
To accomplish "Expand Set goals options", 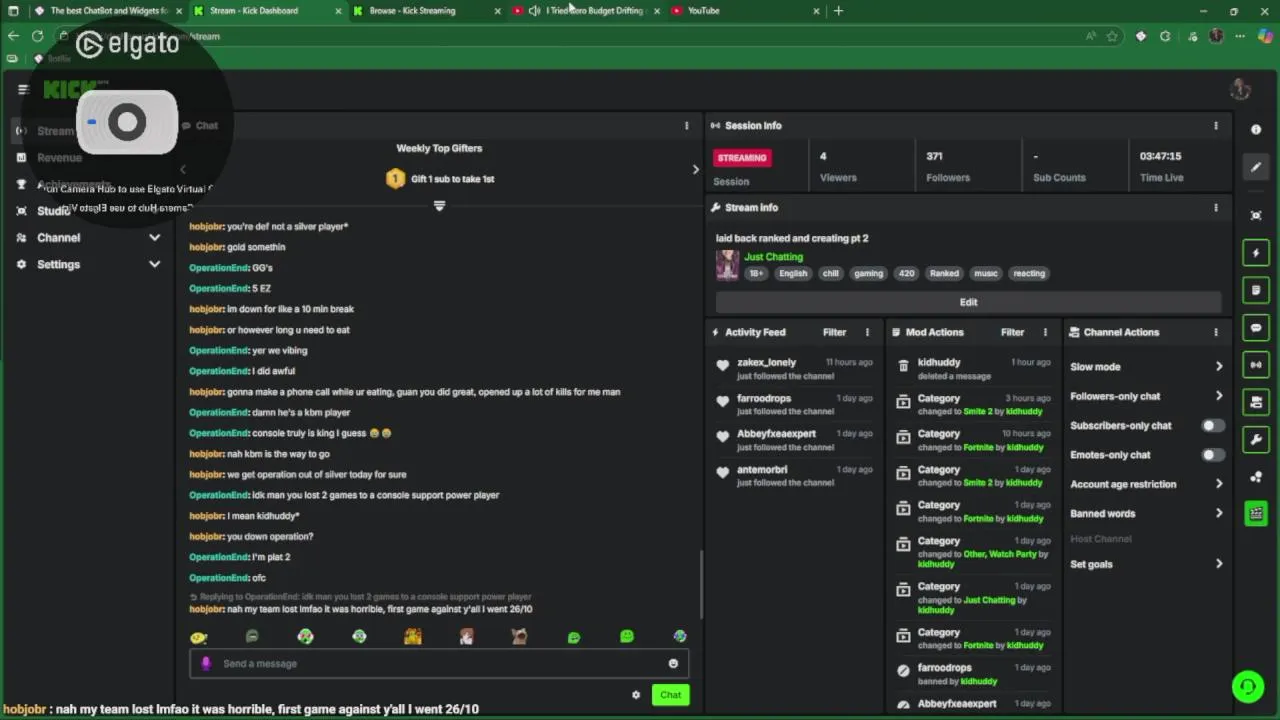I will [1146, 564].
